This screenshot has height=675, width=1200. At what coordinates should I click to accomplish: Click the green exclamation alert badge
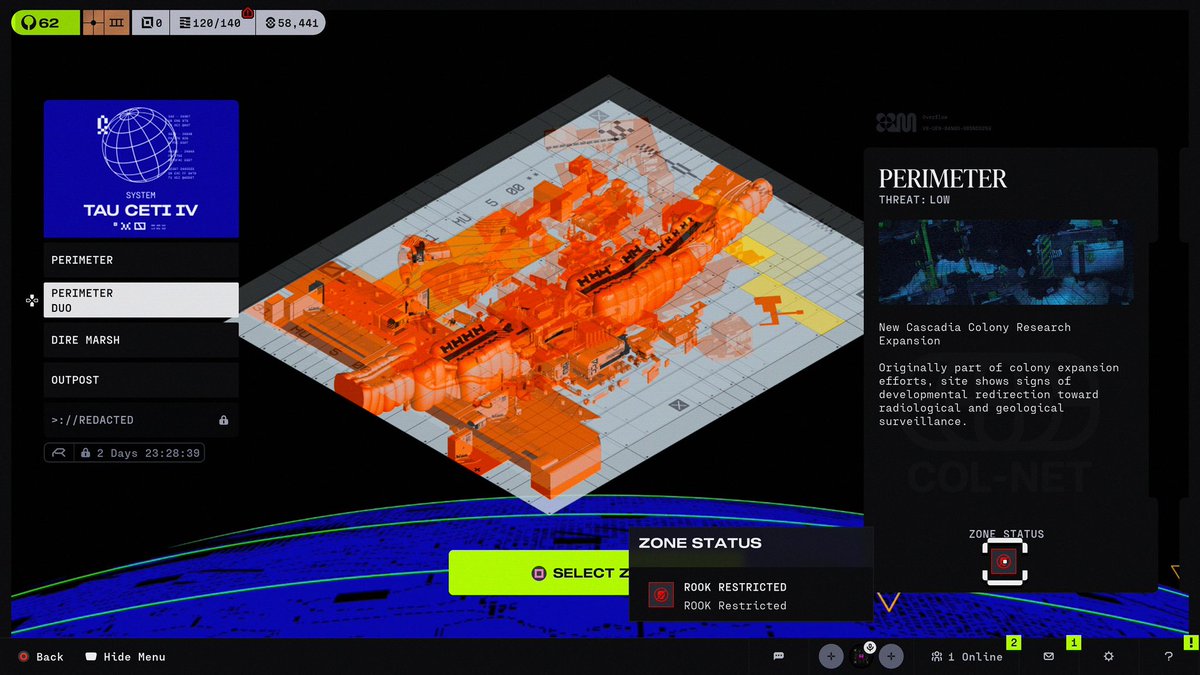coord(1190,643)
